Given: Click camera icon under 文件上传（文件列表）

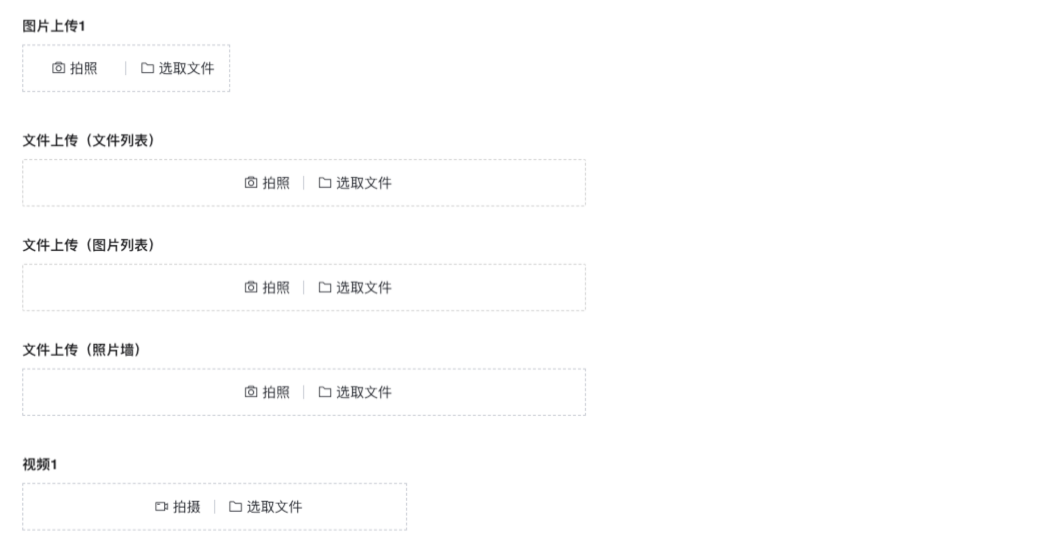Looking at the screenshot, I should (x=251, y=183).
